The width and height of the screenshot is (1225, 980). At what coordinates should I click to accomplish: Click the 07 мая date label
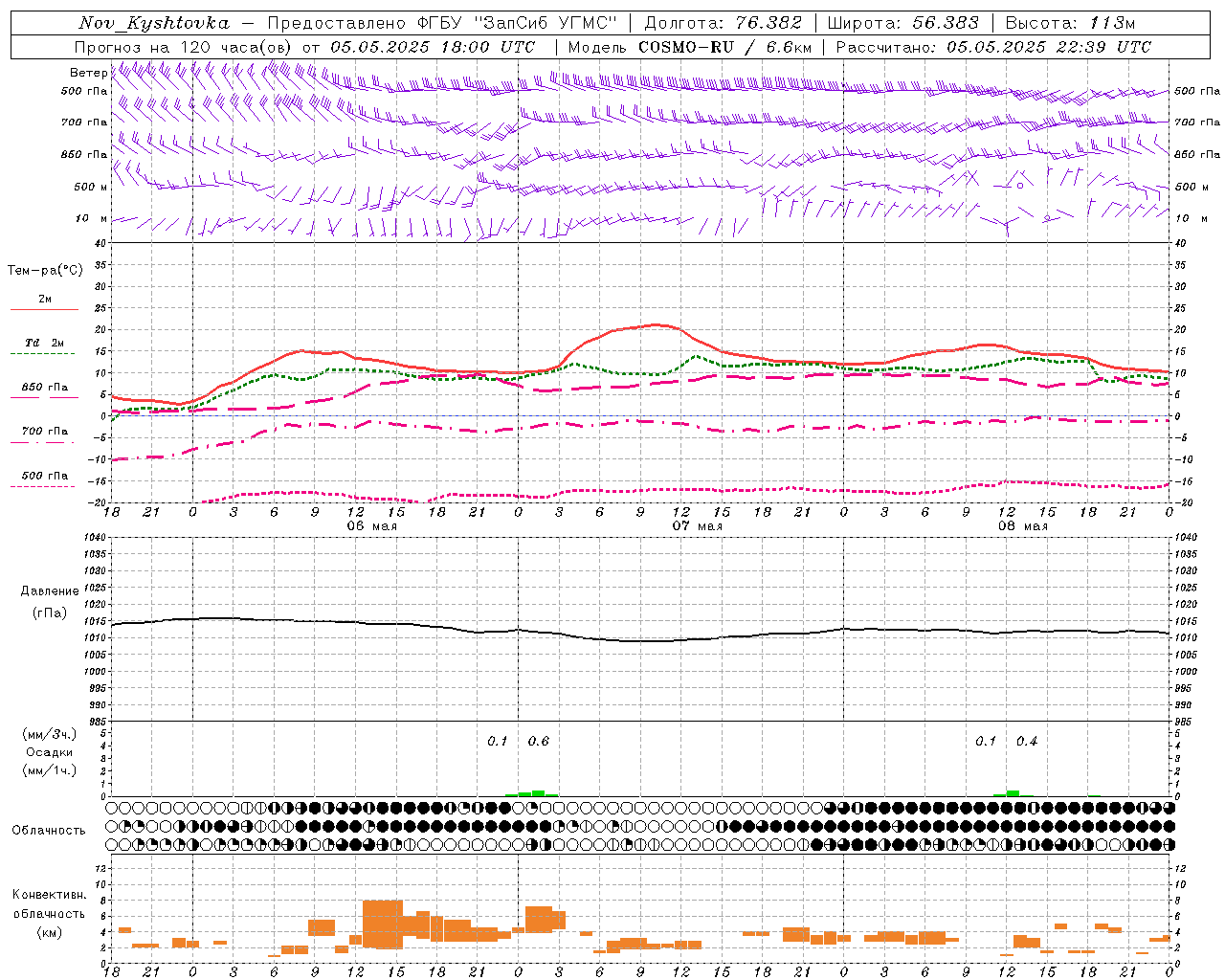pyautogui.click(x=698, y=526)
